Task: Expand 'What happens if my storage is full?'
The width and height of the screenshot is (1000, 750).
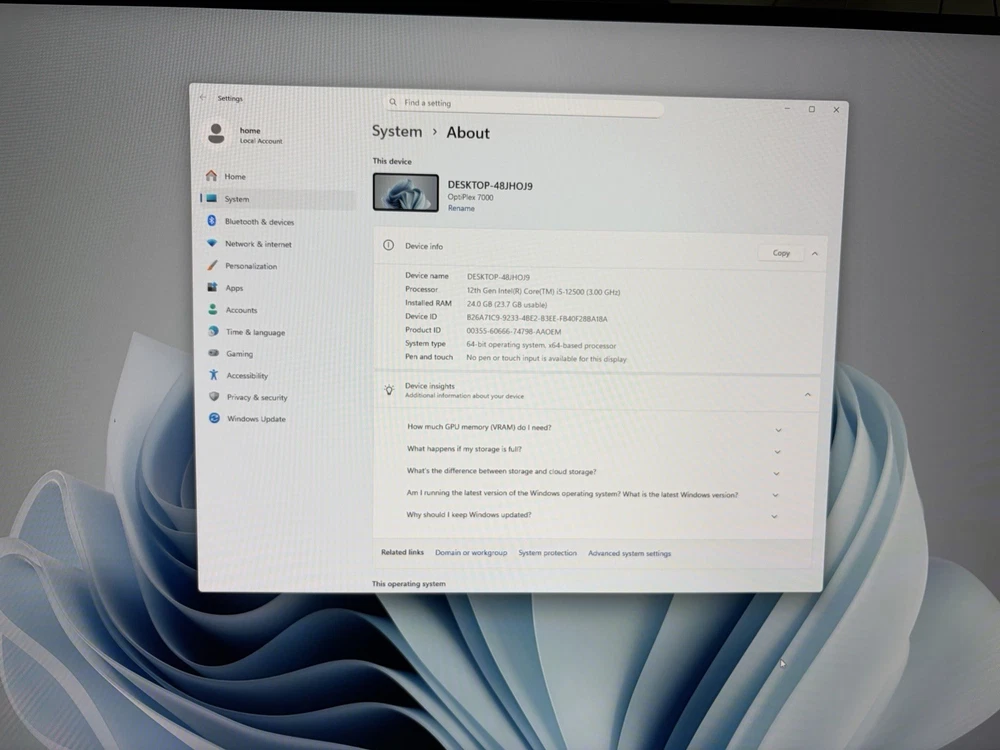Action: tap(777, 452)
